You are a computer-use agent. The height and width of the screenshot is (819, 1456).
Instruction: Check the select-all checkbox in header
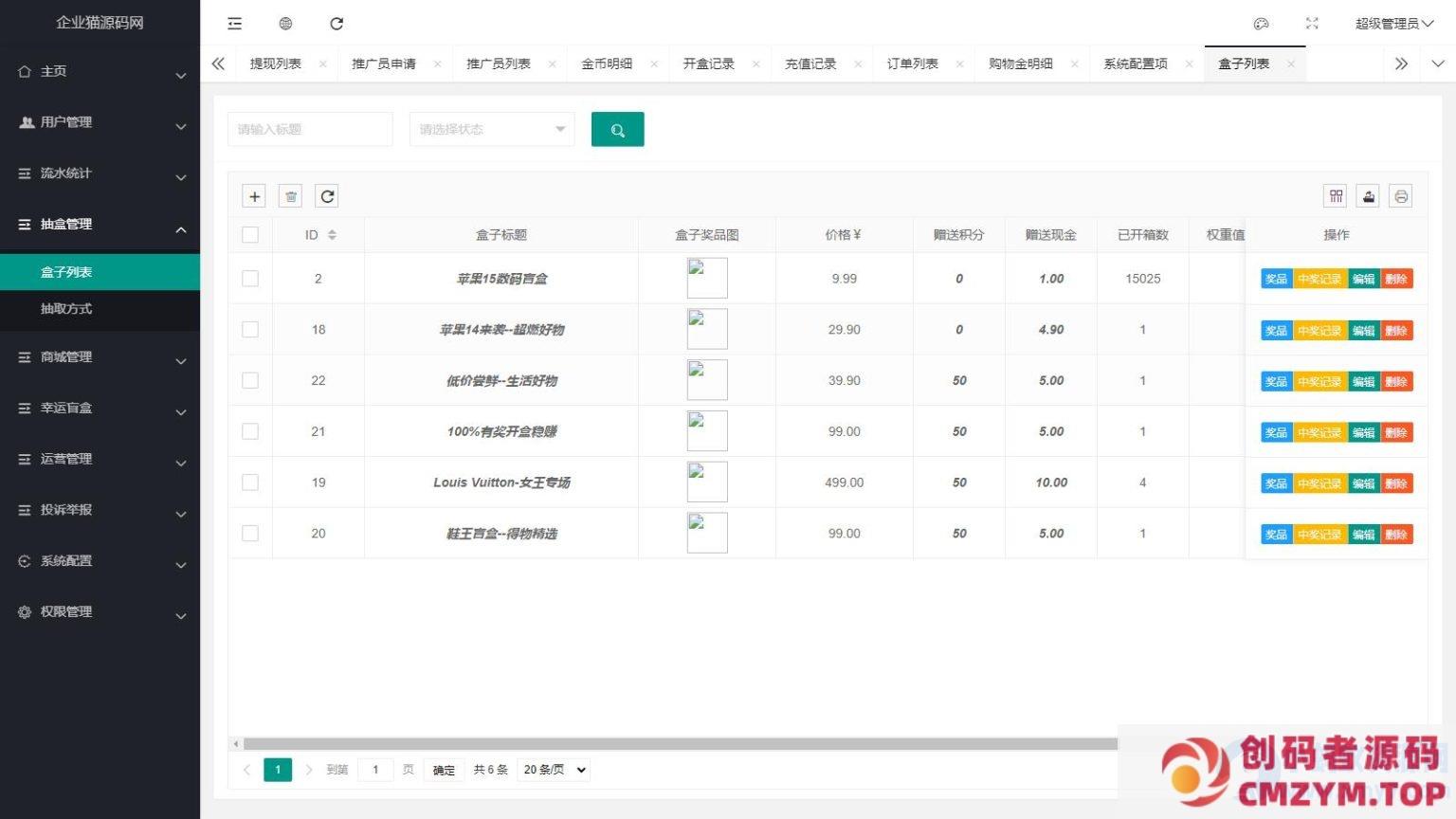click(250, 235)
